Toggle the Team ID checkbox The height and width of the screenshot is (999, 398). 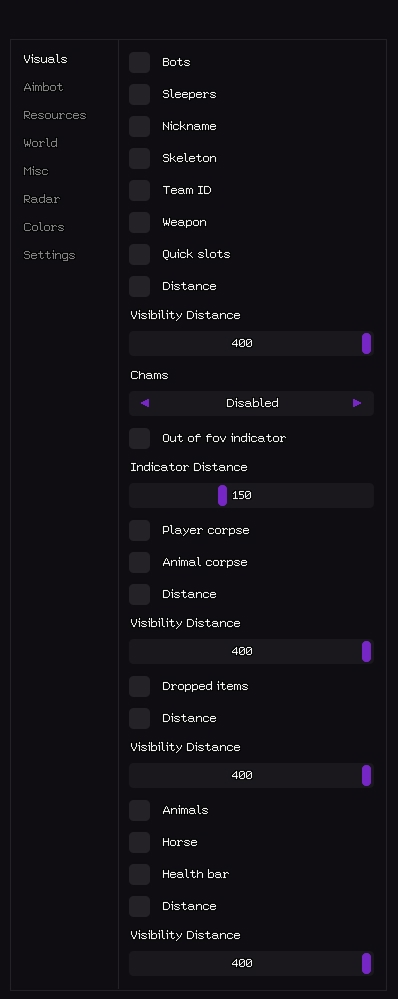[139, 190]
